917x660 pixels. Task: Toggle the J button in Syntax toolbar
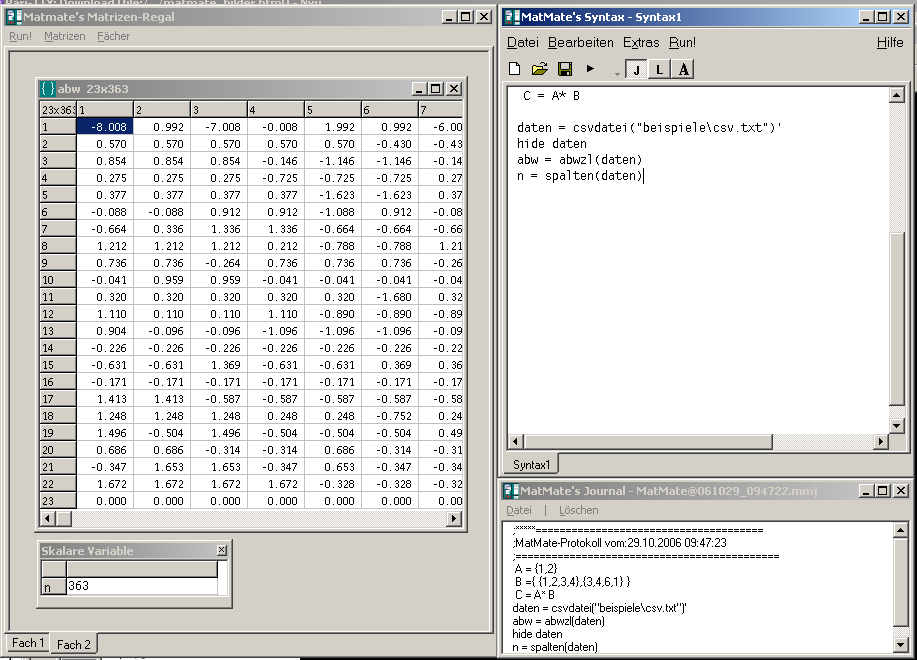[636, 69]
